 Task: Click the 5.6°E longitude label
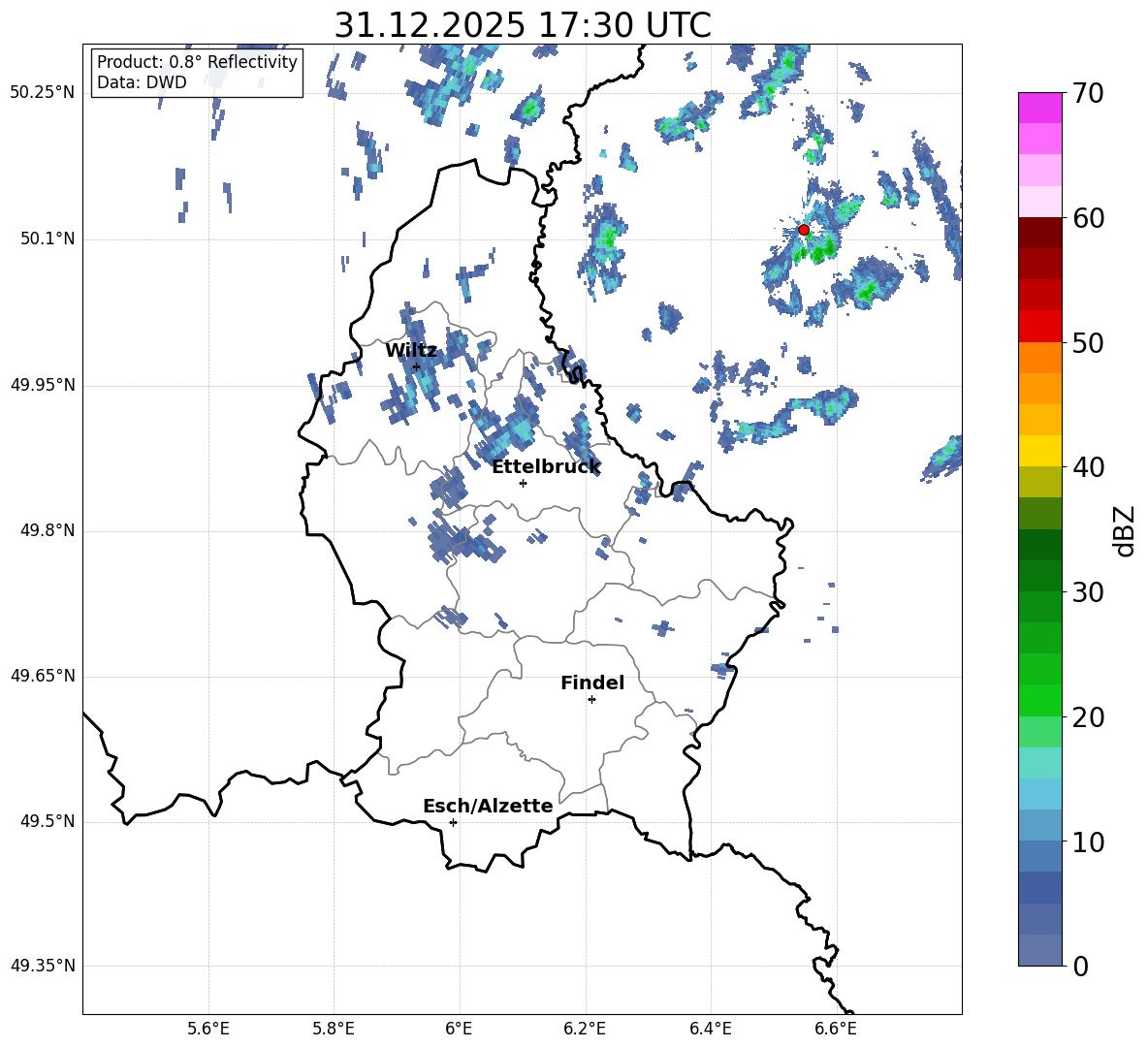pyautogui.click(x=208, y=1029)
